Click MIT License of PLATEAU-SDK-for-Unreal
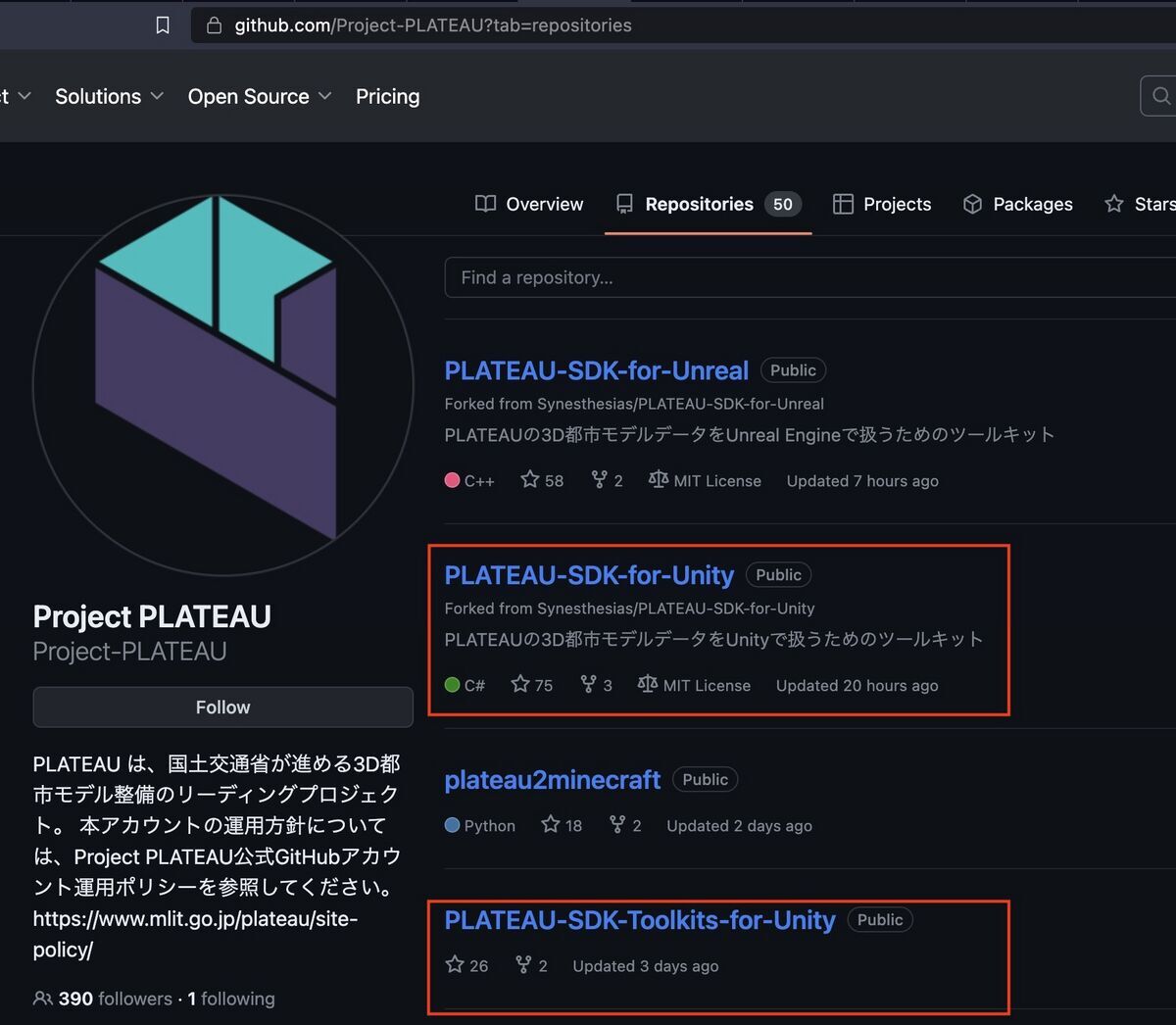This screenshot has height=1025, width=1176. tap(705, 480)
